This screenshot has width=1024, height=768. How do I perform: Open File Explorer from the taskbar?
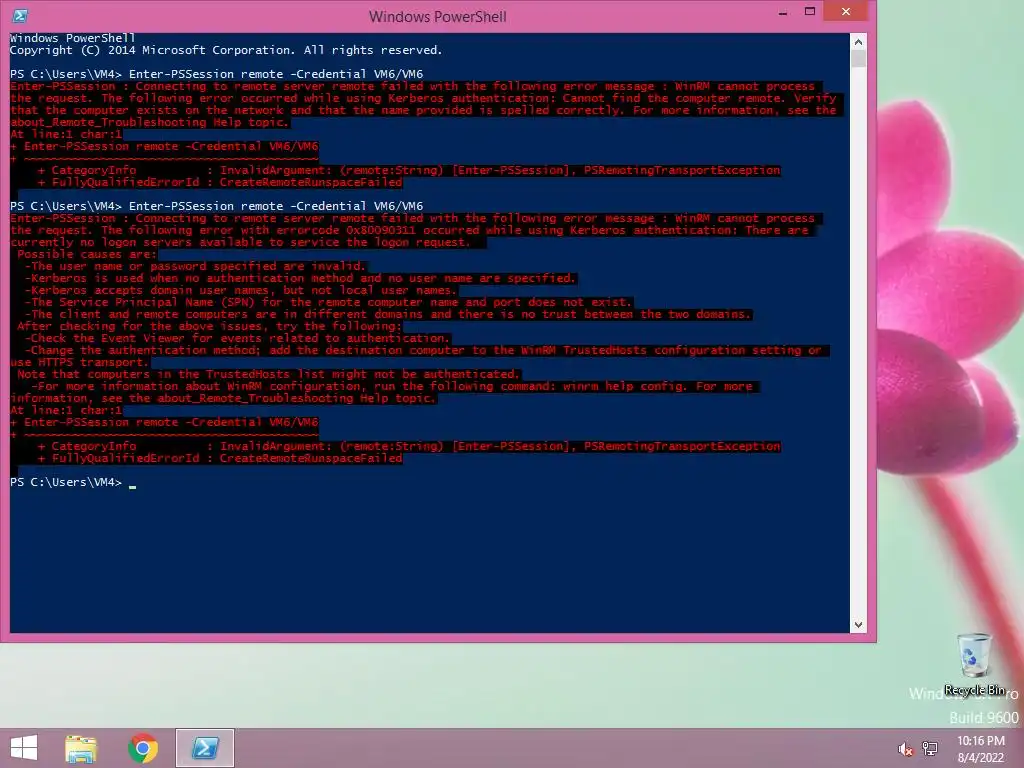pos(81,748)
